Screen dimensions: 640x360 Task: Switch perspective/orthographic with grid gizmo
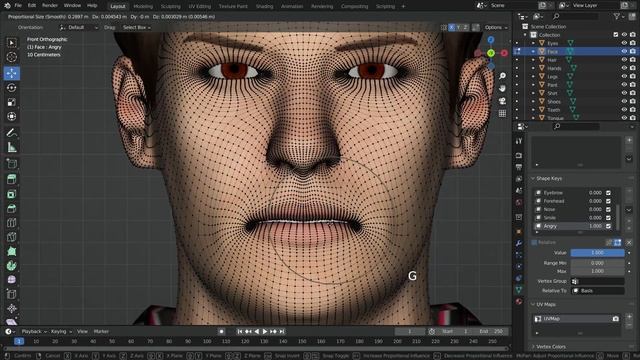[x=502, y=113]
